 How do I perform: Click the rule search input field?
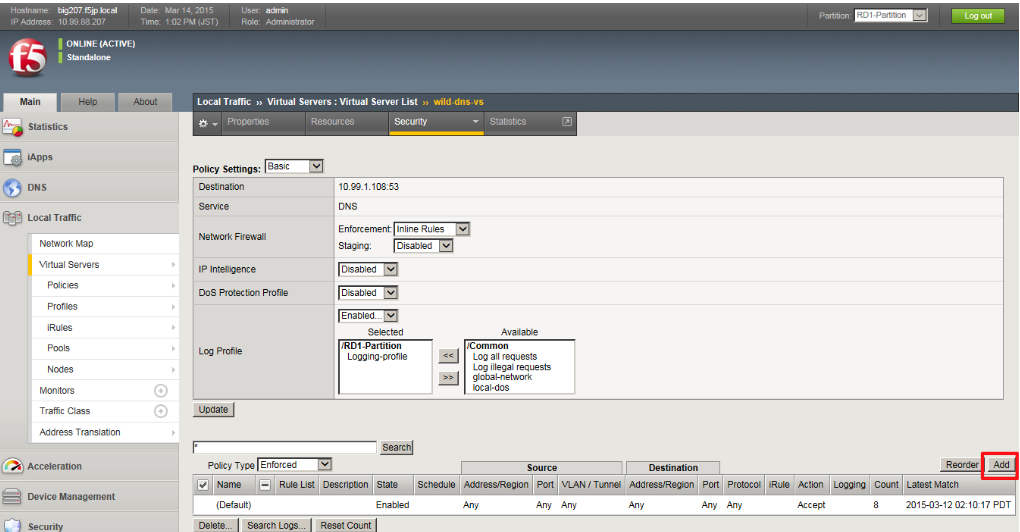pos(285,447)
